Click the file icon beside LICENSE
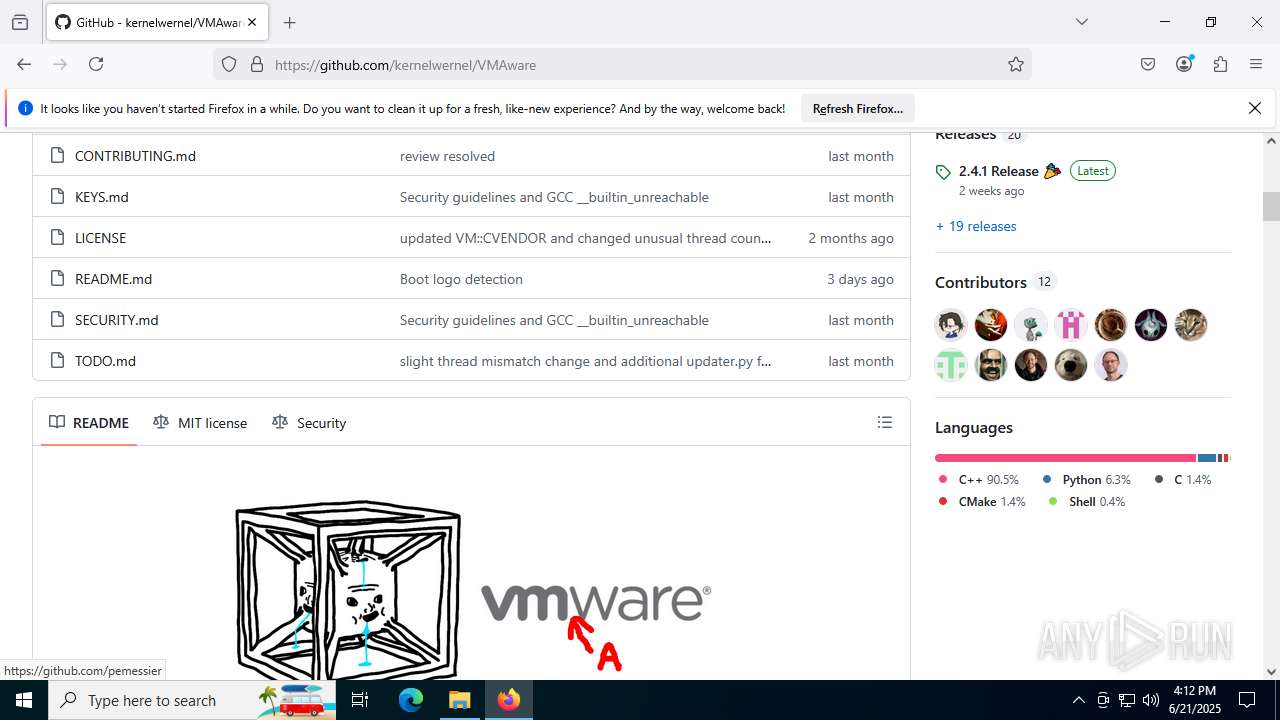Viewport: 1280px width, 720px height. (56, 238)
